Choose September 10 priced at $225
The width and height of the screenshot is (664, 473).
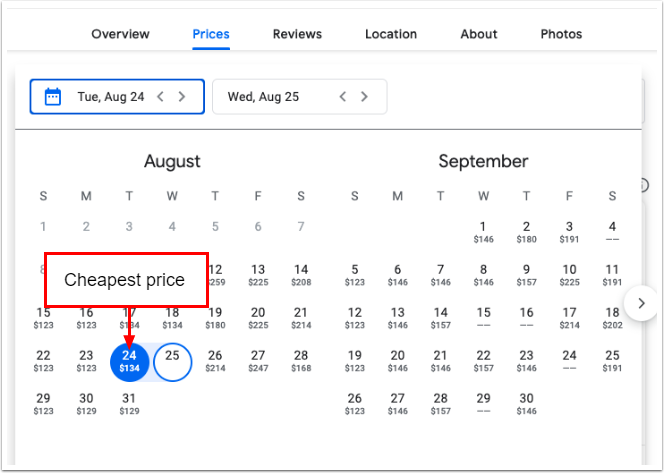569,274
